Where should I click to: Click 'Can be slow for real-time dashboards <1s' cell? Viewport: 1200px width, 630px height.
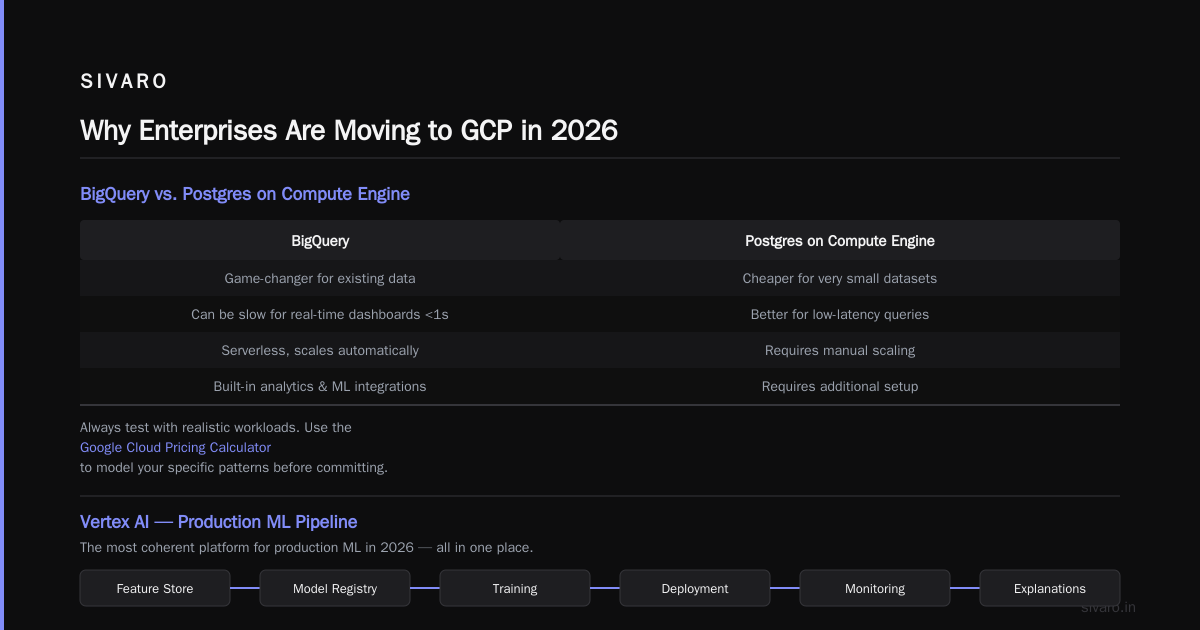320,314
